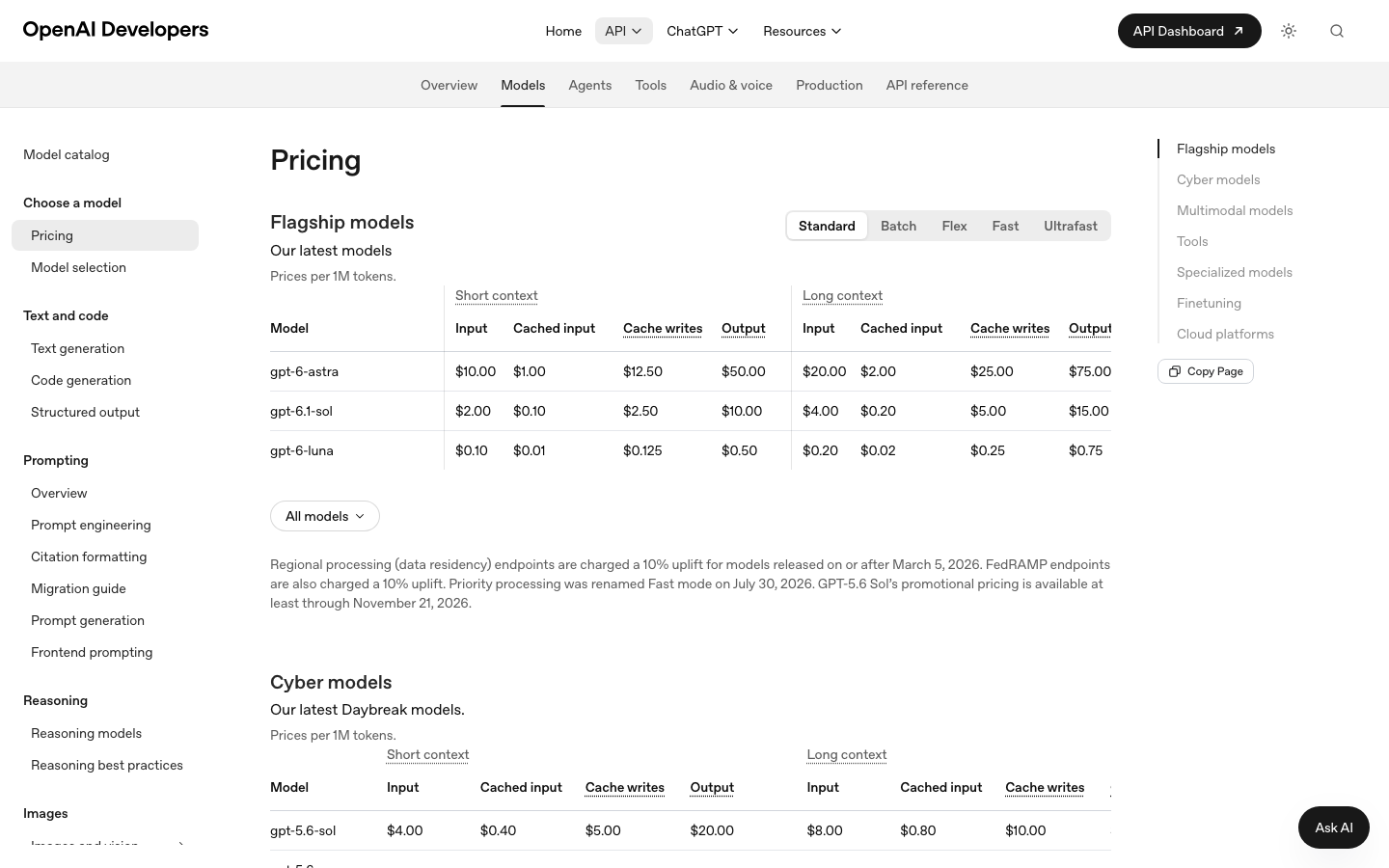The image size is (1389, 868).
Task: Go to API reference tab
Action: tap(927, 85)
